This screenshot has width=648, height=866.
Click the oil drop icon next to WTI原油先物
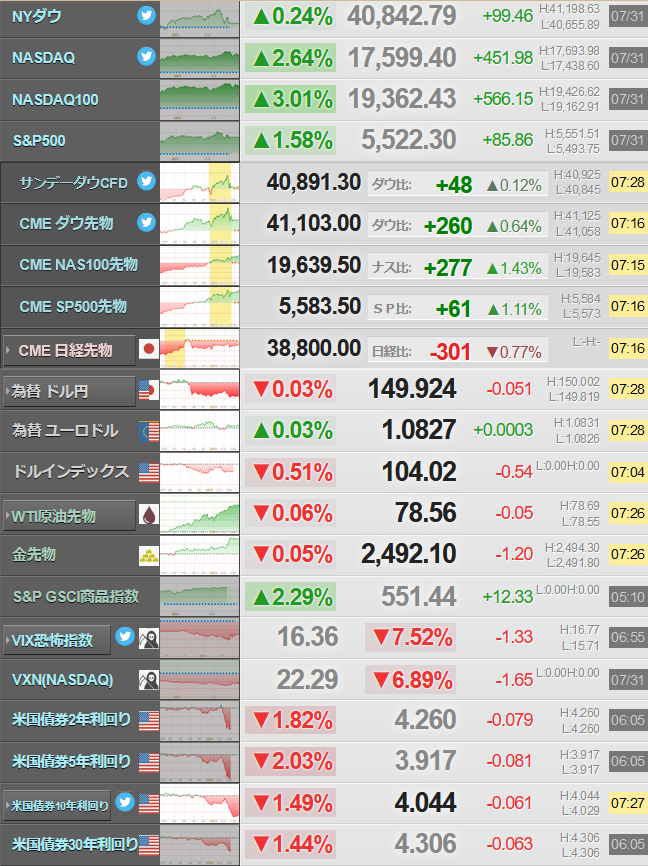coord(149,515)
